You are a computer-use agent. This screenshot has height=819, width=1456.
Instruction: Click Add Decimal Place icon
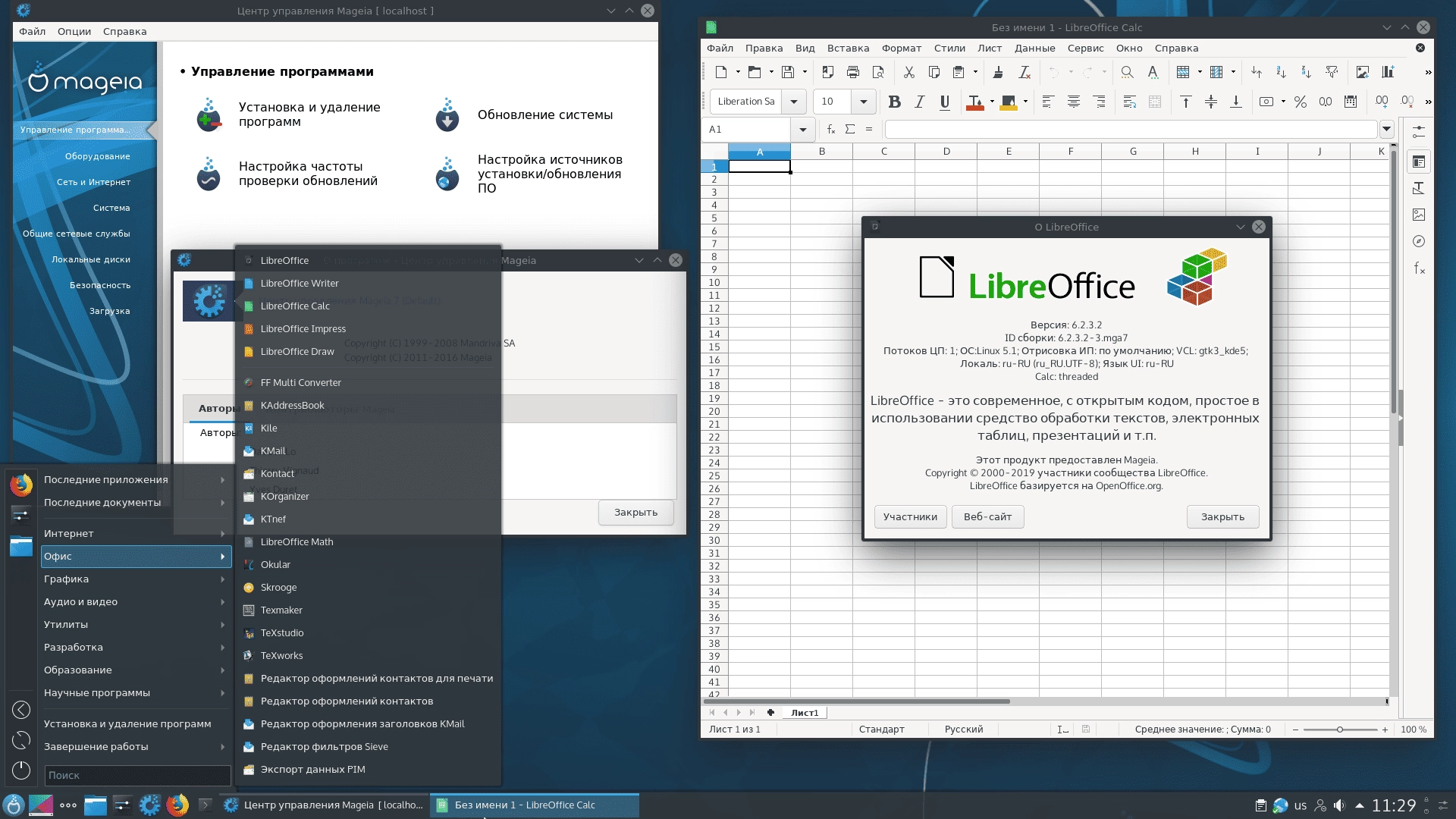click(1382, 102)
